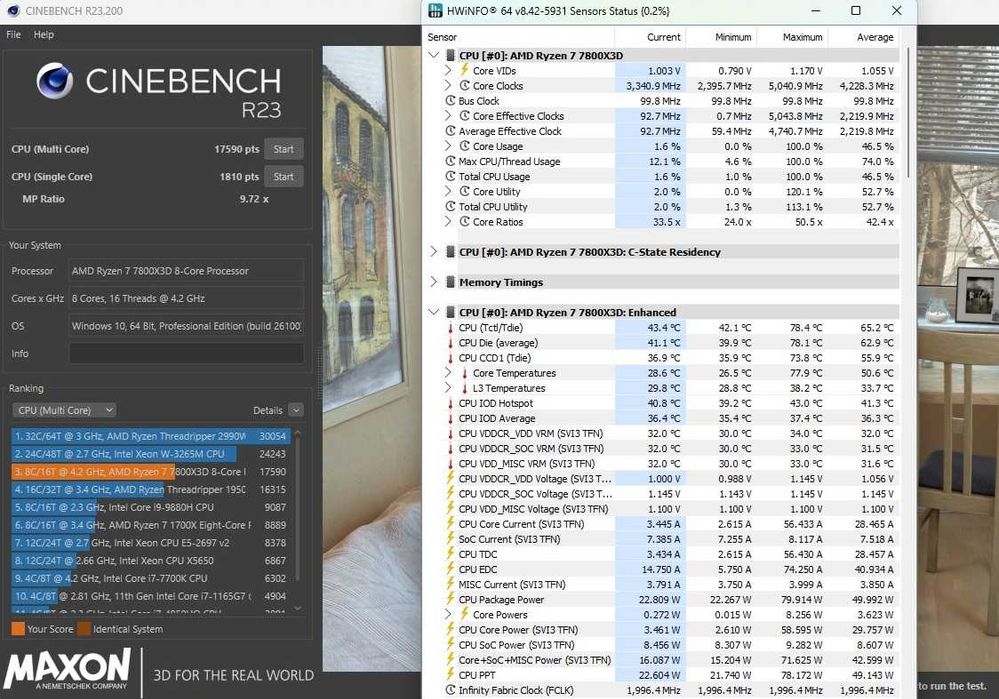Click the Info input field in Cinebench
The width and height of the screenshot is (999, 699).
click(x=186, y=354)
